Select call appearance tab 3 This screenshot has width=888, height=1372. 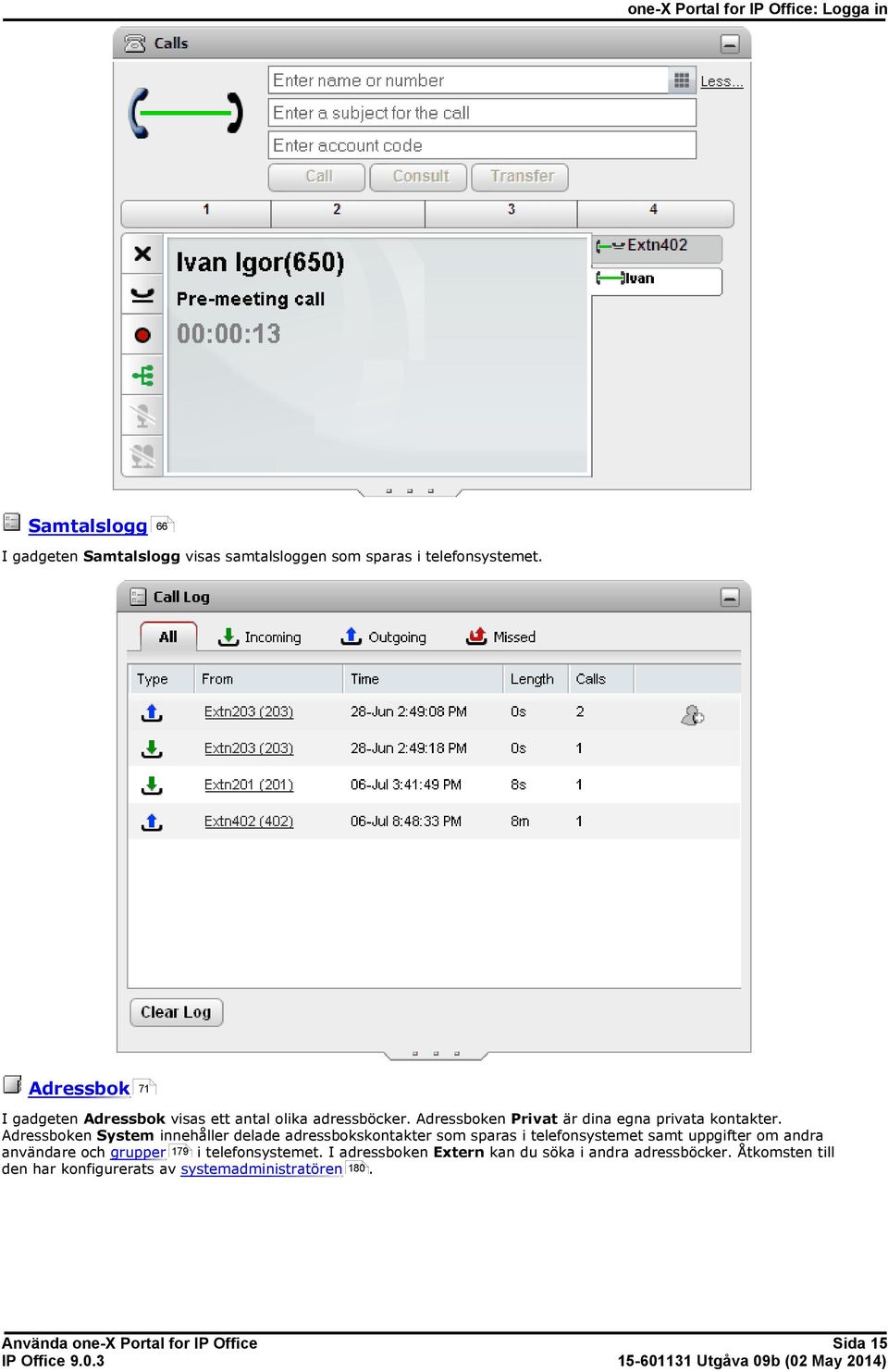point(501,213)
